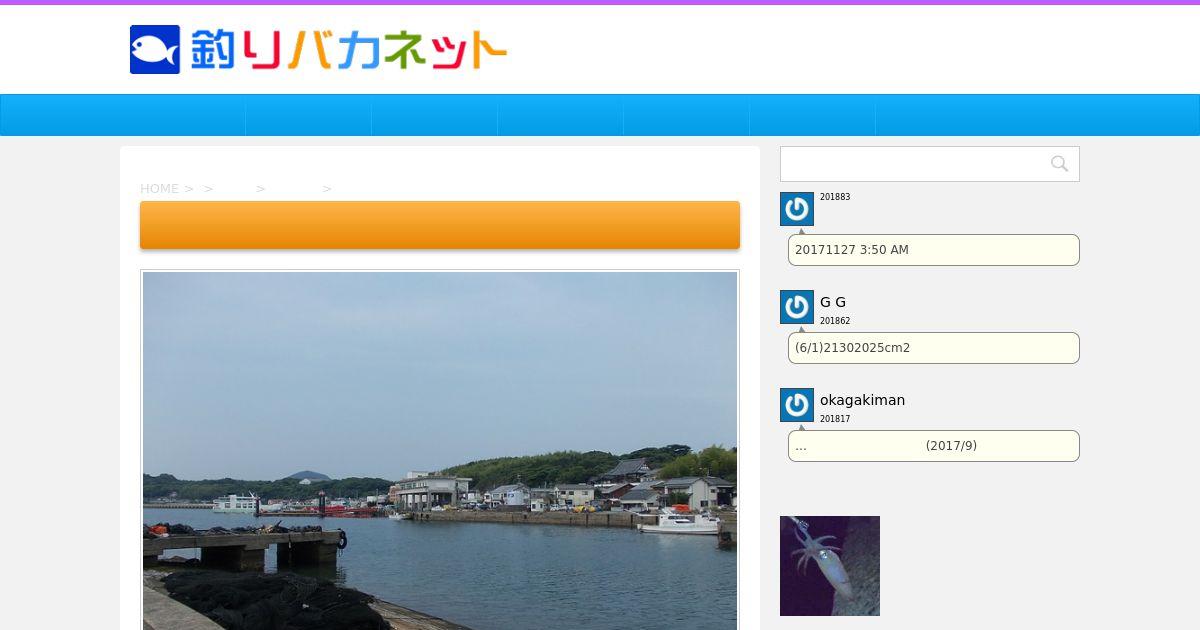Click the 釣りバカネット site logo

click(x=318, y=49)
